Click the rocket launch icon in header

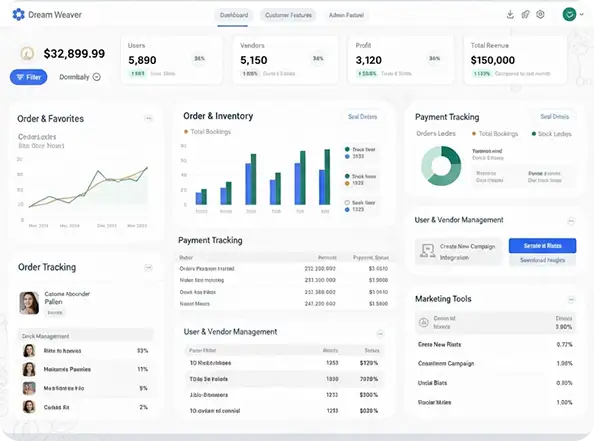(525, 14)
